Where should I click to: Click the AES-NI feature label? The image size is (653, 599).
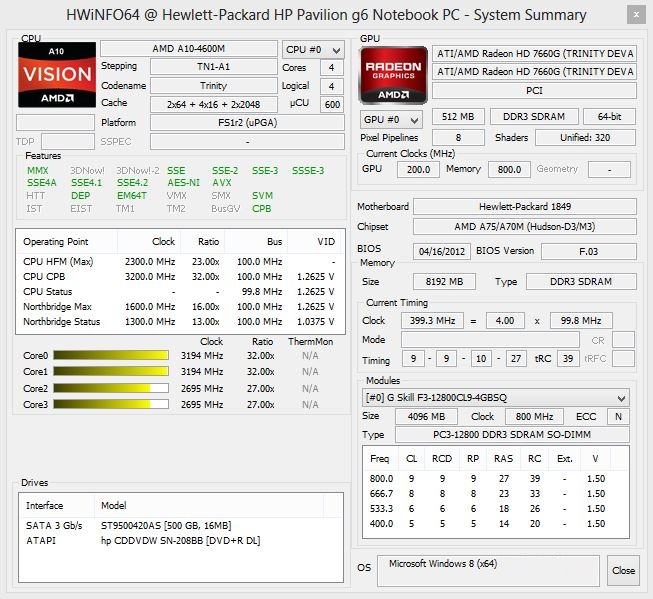(x=184, y=183)
